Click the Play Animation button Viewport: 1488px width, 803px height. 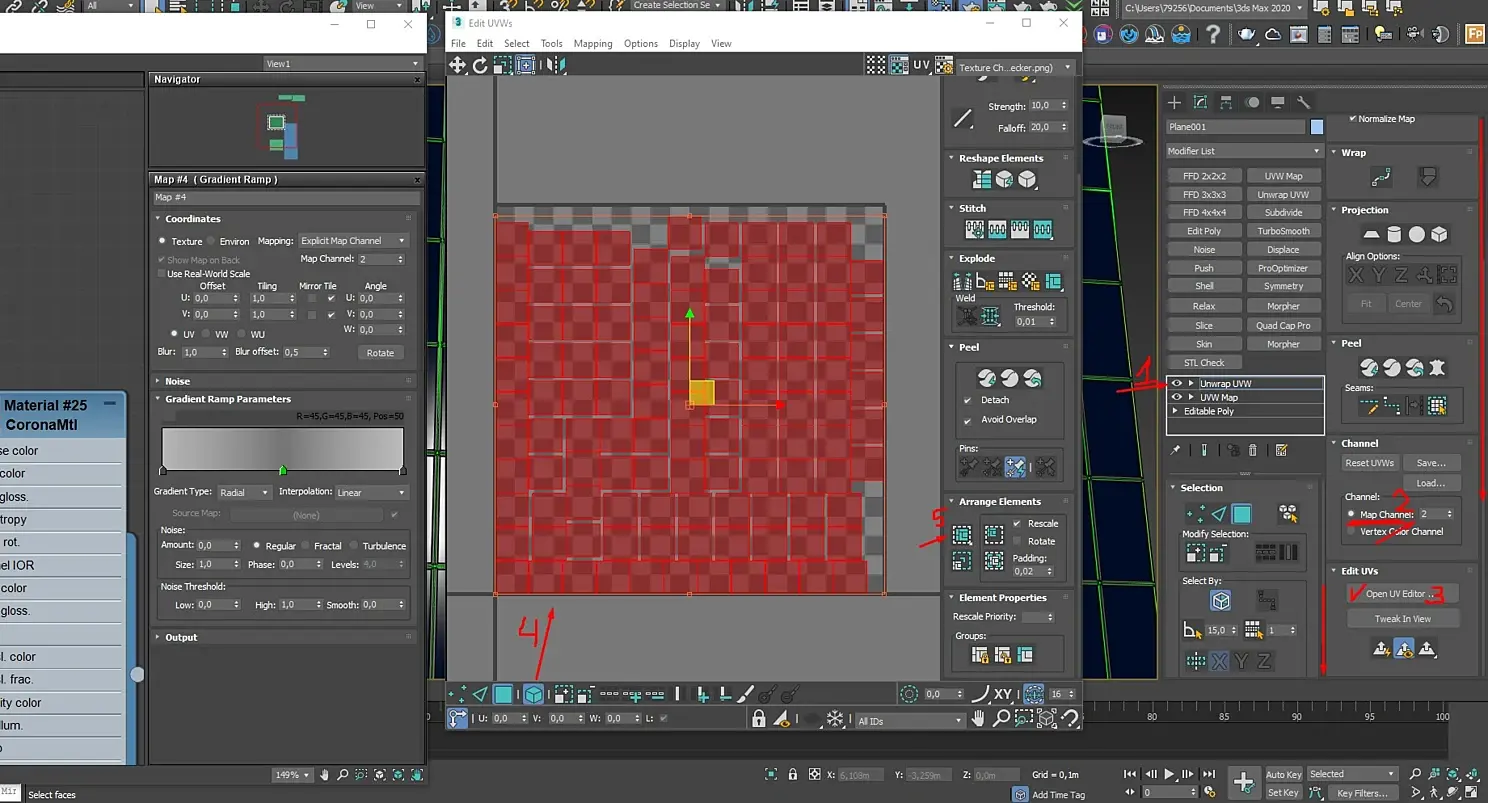click(x=1168, y=774)
